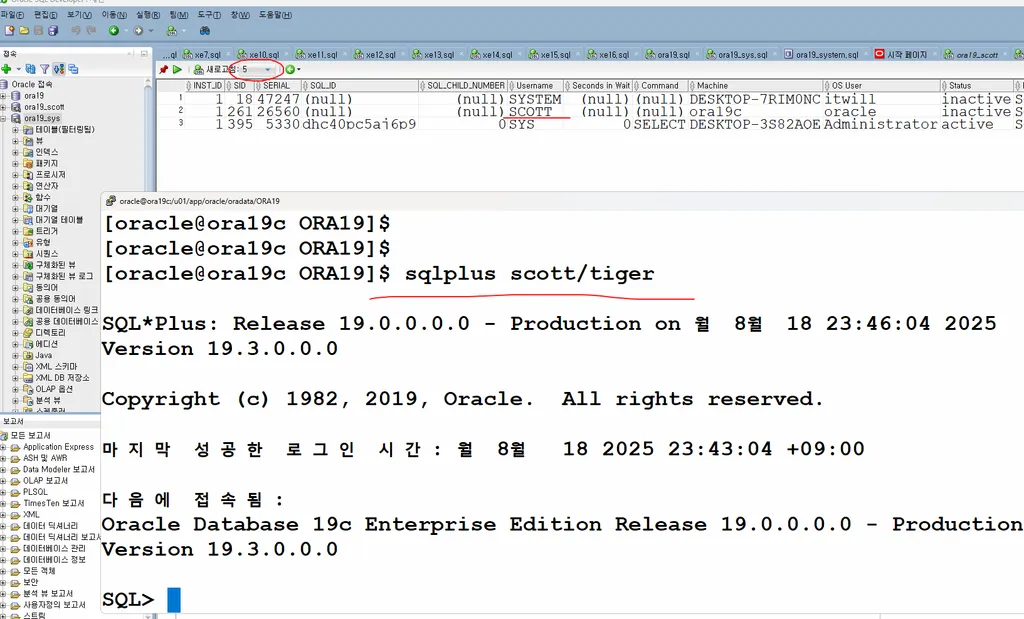The height and width of the screenshot is (619, 1024).
Task: Expand the PLSQL reports node
Action: point(3,492)
